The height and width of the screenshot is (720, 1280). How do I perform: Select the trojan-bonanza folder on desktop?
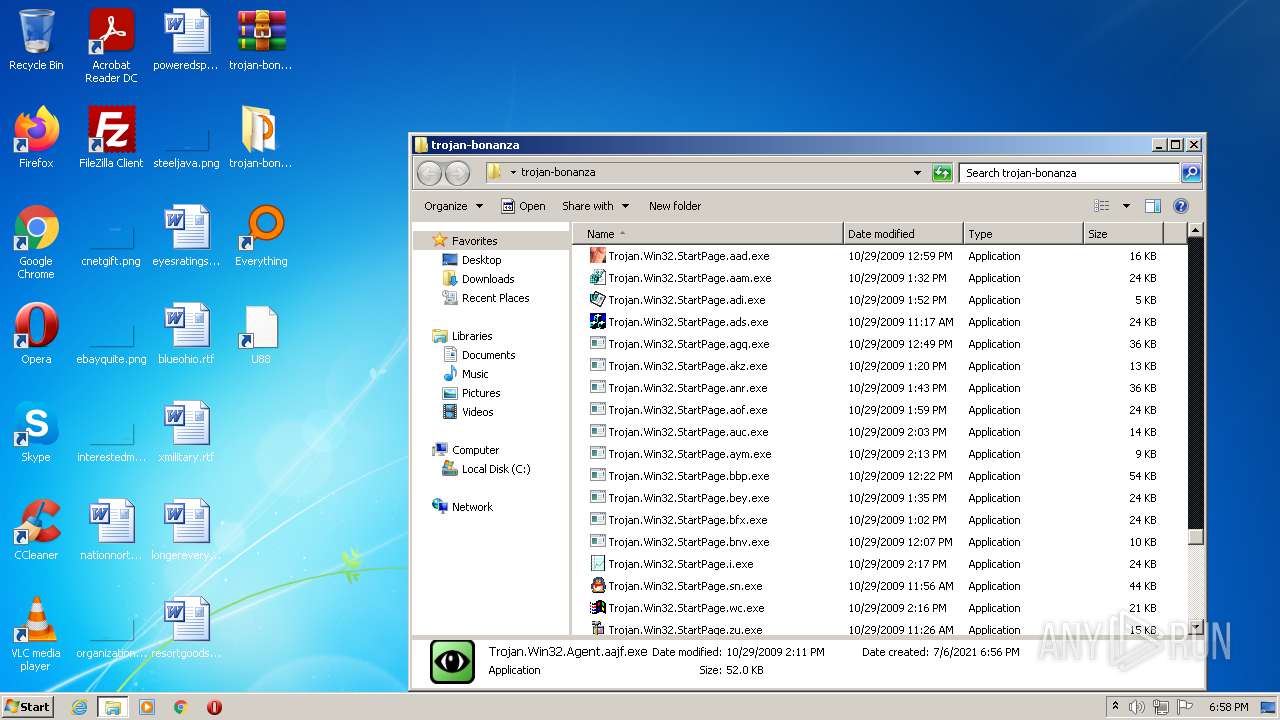(261, 138)
